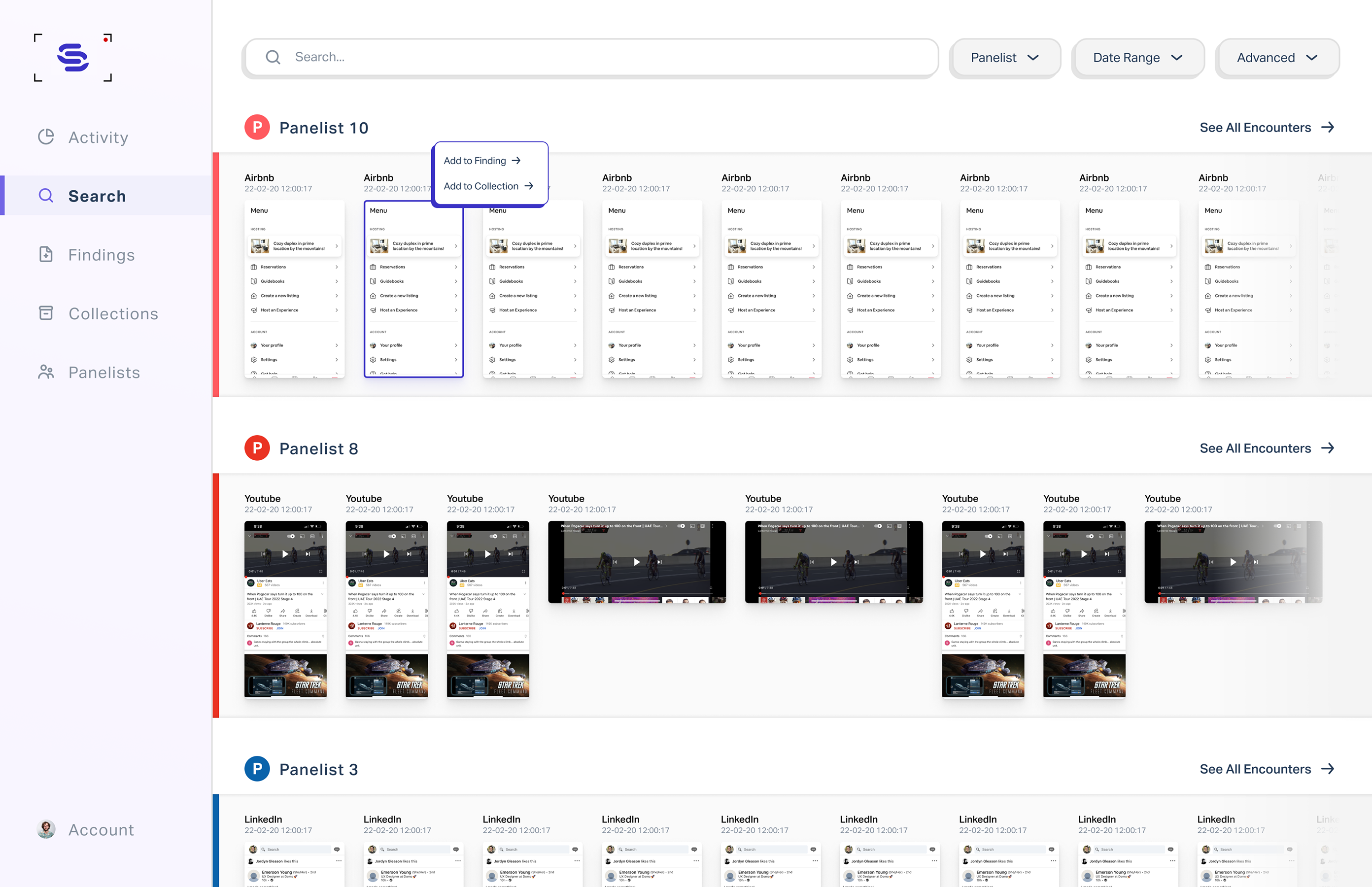Screen dimensions: 1372x887
Task: Click the app logo in the sidebar
Action: coord(72,57)
